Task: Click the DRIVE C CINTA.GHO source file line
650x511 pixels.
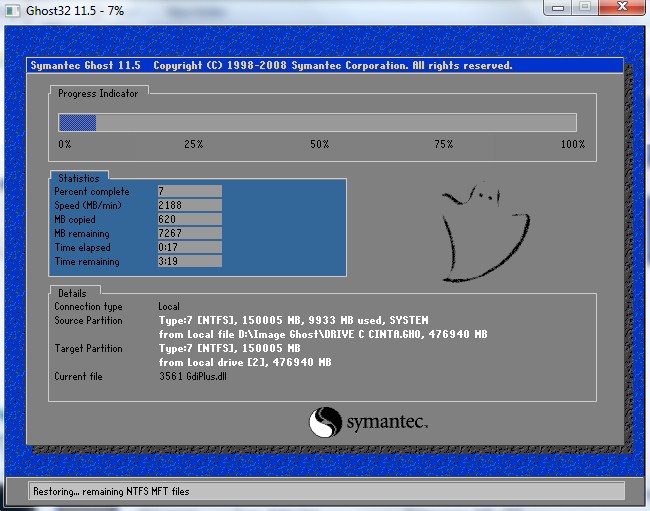Action: click(x=323, y=334)
